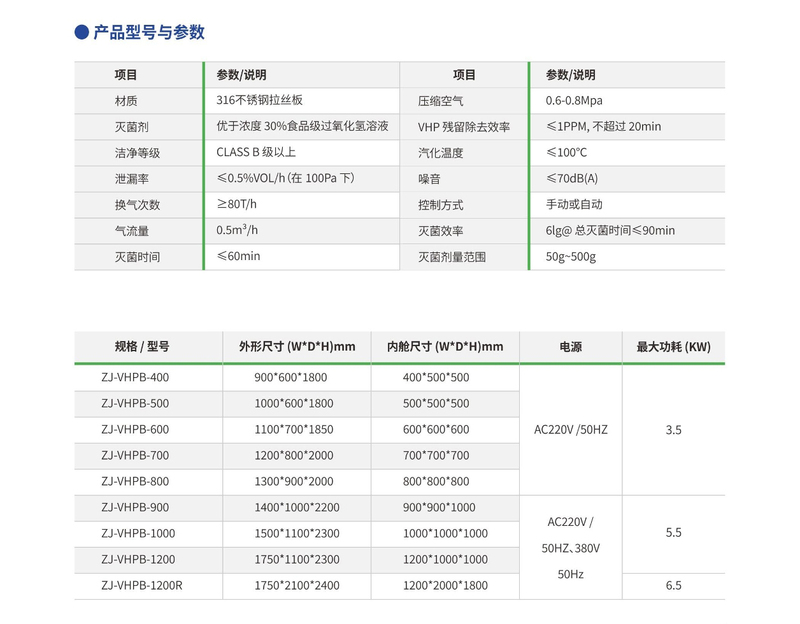The image size is (800, 624).
Task: Select the ≤70dB(A) noise value
Action: 572,179
